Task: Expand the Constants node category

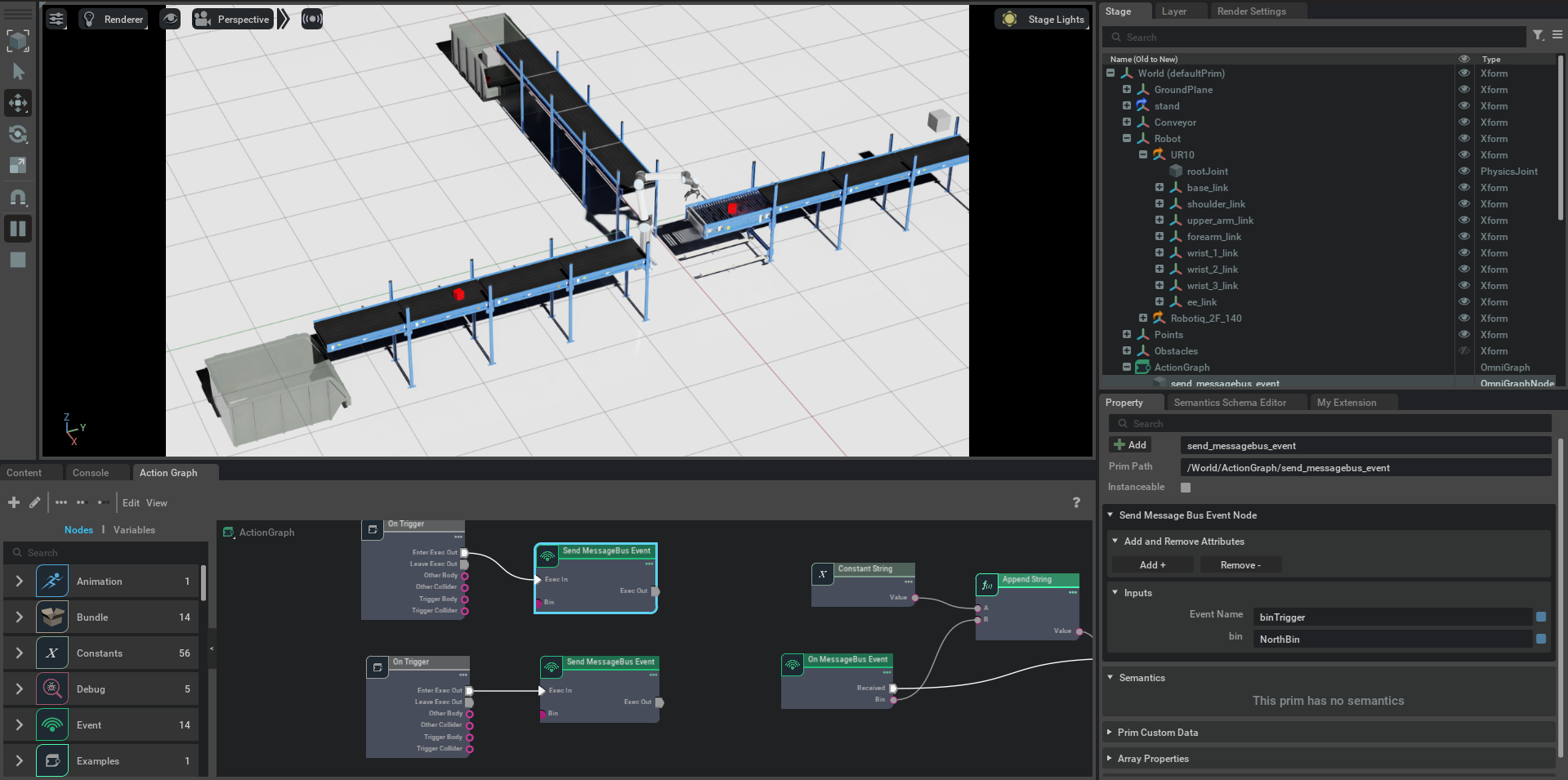Action: (20, 653)
